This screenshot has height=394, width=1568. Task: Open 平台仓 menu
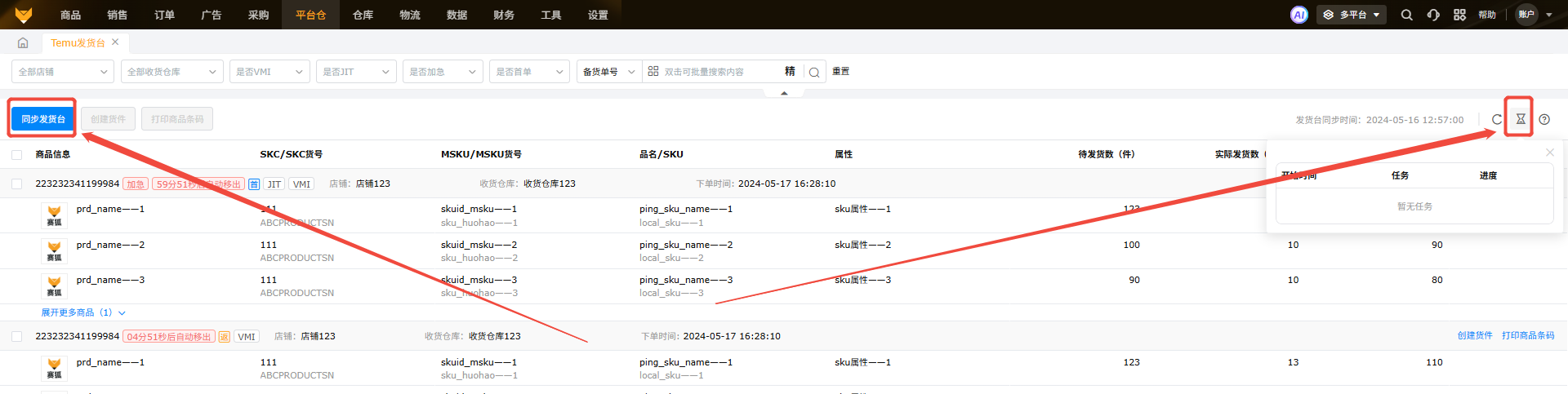pos(311,15)
